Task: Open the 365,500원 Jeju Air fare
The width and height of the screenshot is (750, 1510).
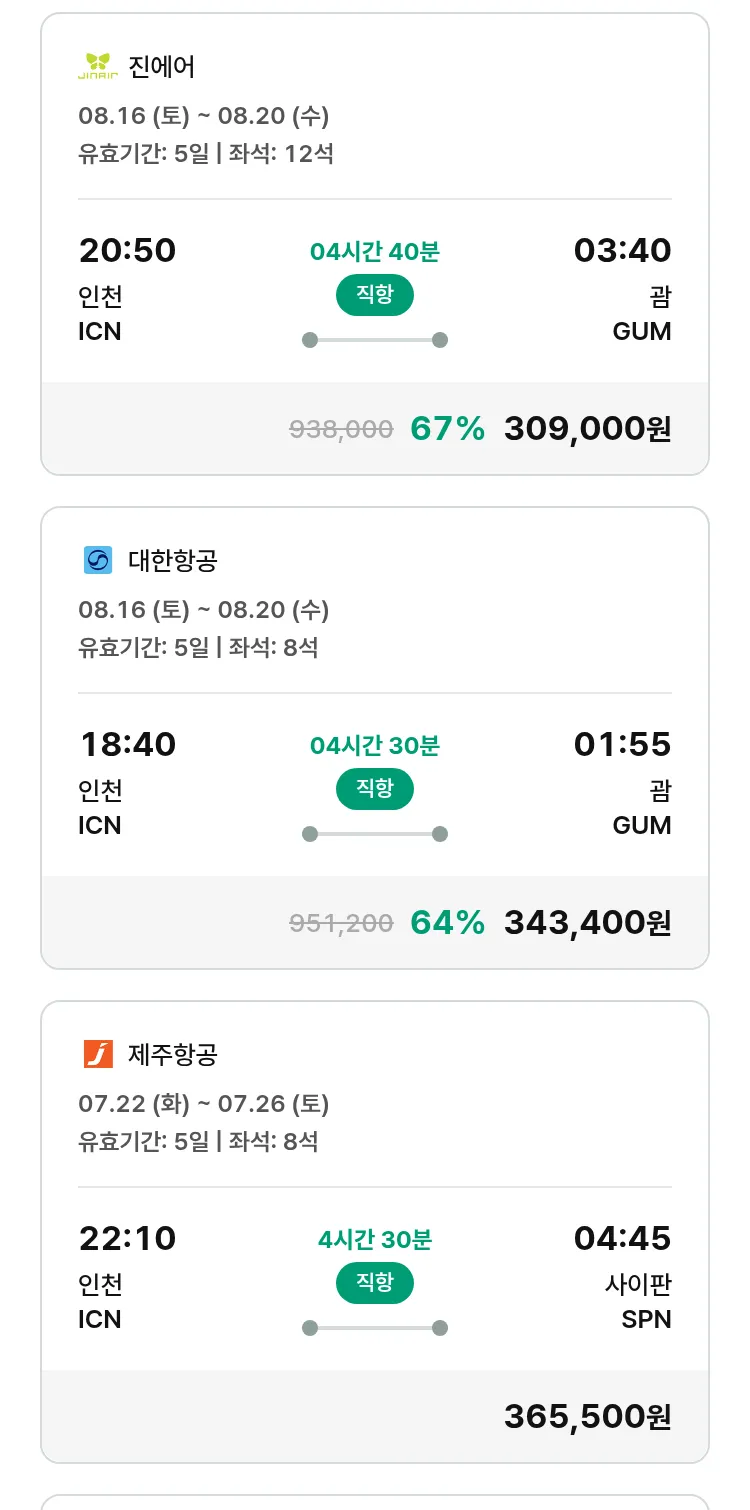Action: click(x=587, y=1417)
